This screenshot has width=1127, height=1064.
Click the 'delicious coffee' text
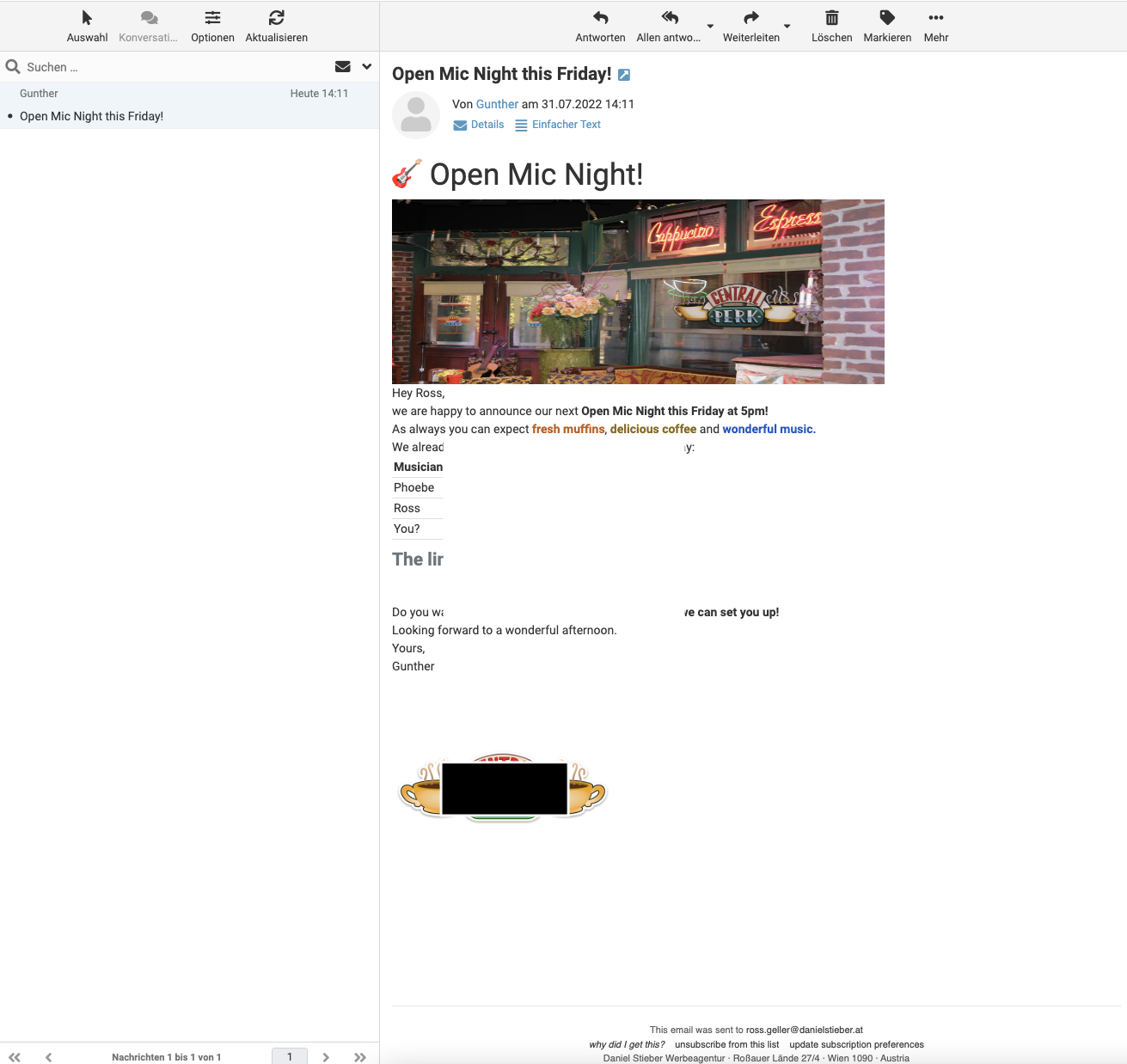[653, 429]
